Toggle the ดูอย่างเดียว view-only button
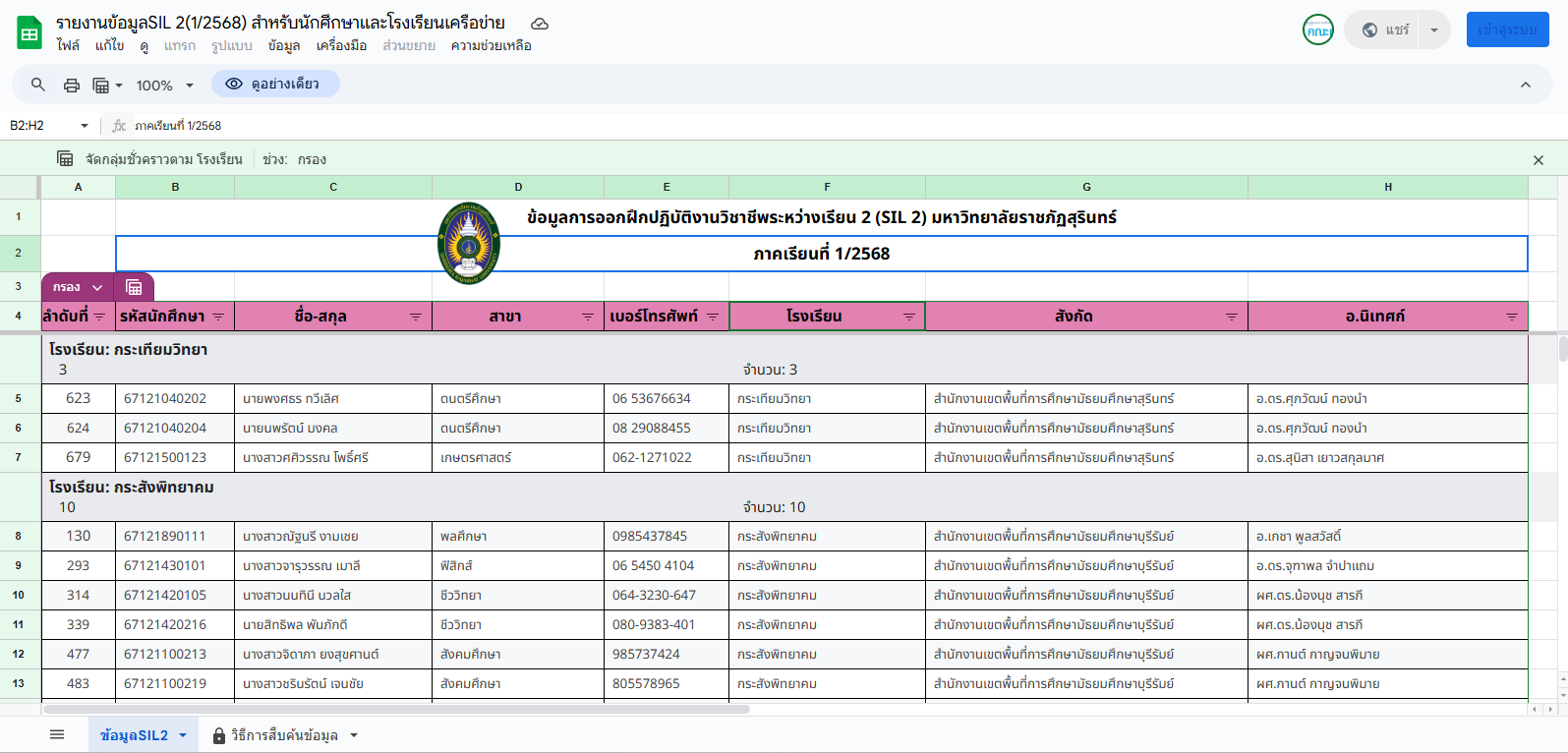 tap(275, 84)
